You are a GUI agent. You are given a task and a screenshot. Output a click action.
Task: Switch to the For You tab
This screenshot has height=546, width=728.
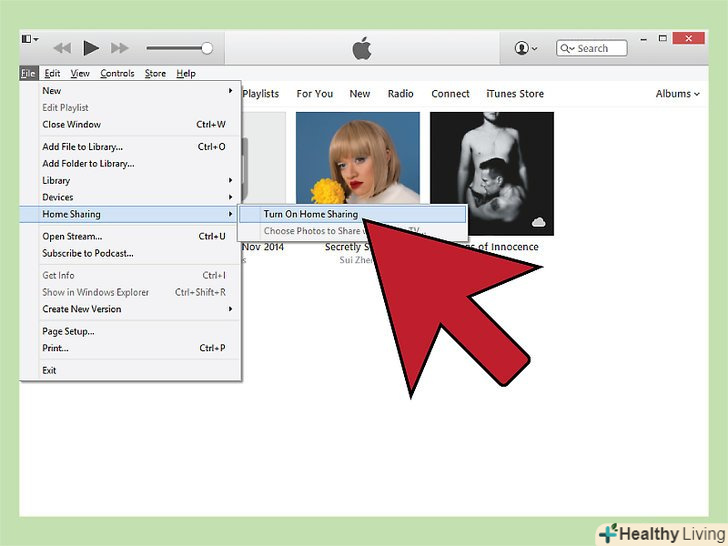tap(315, 94)
